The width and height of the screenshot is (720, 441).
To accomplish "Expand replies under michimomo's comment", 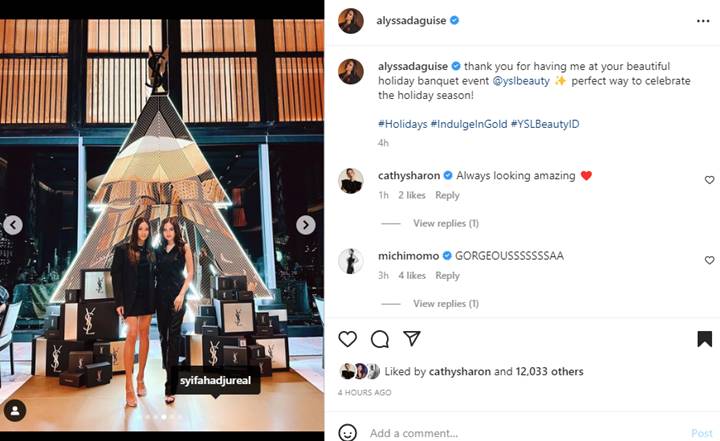I will 445,304.
